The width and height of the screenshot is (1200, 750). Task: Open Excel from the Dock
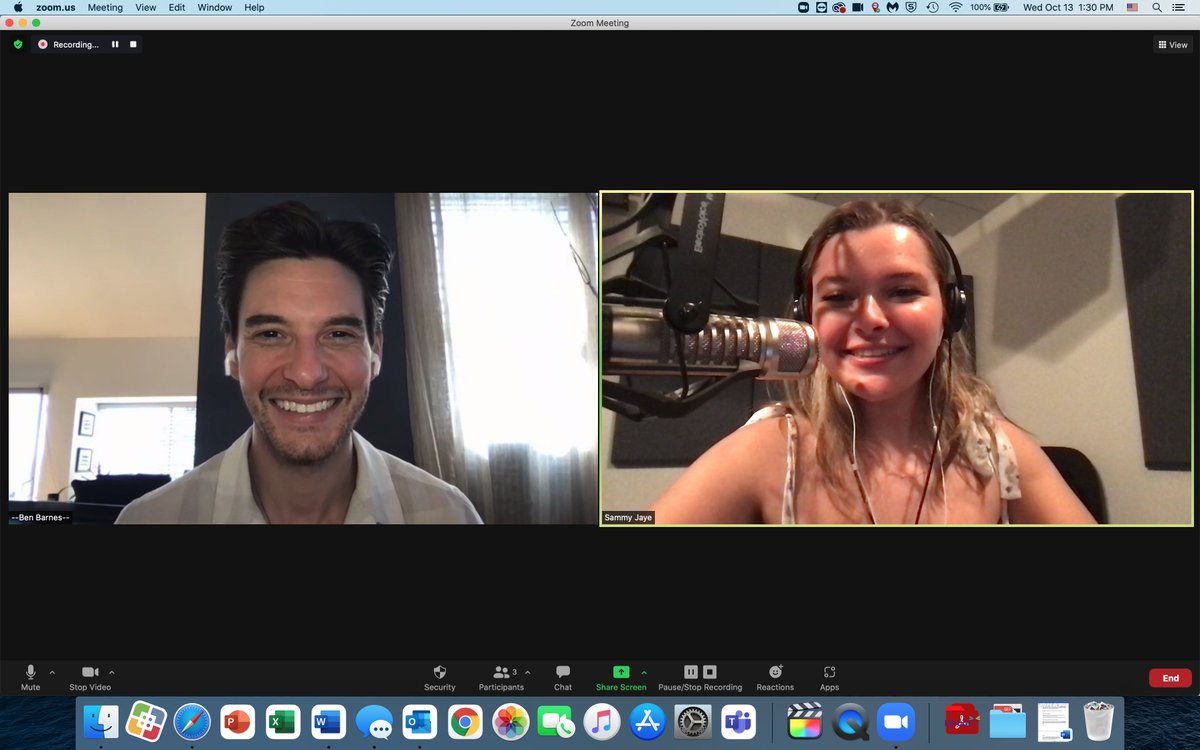tap(283, 721)
